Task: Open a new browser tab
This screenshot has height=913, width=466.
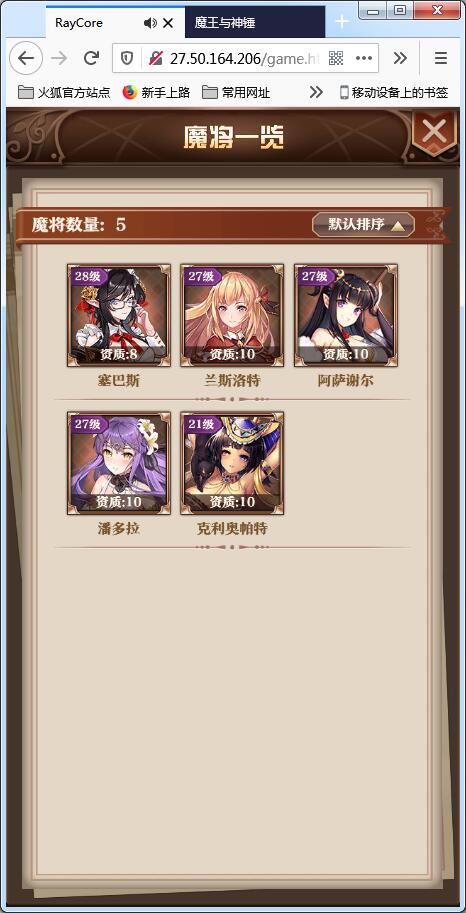Action: [342, 22]
